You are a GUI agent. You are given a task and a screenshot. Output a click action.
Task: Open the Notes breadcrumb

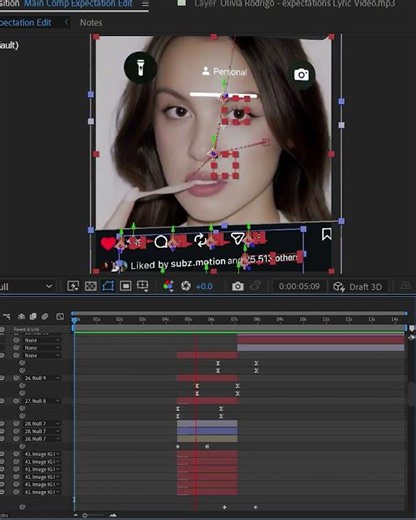tap(91, 23)
